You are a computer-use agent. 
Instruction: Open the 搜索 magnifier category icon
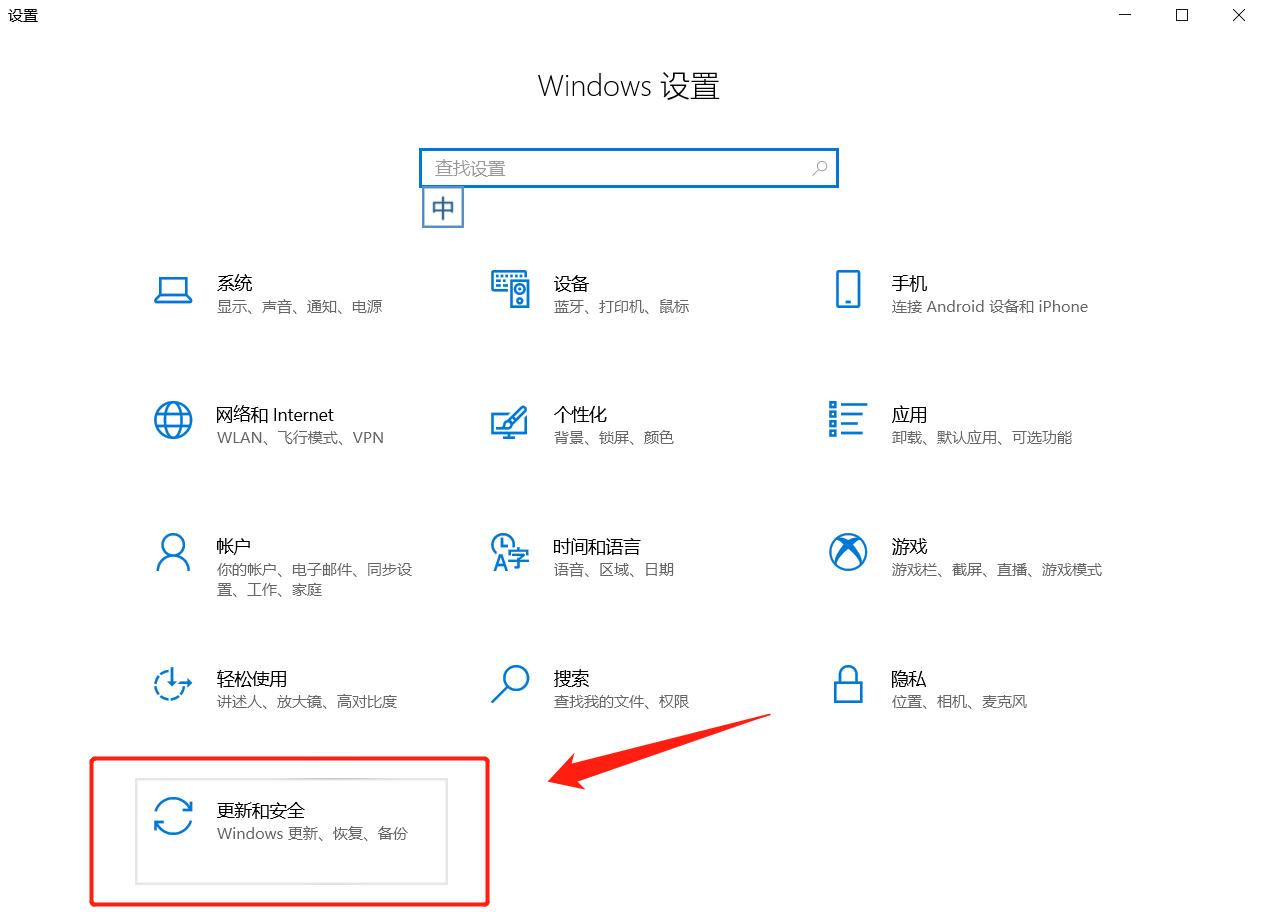[510, 684]
